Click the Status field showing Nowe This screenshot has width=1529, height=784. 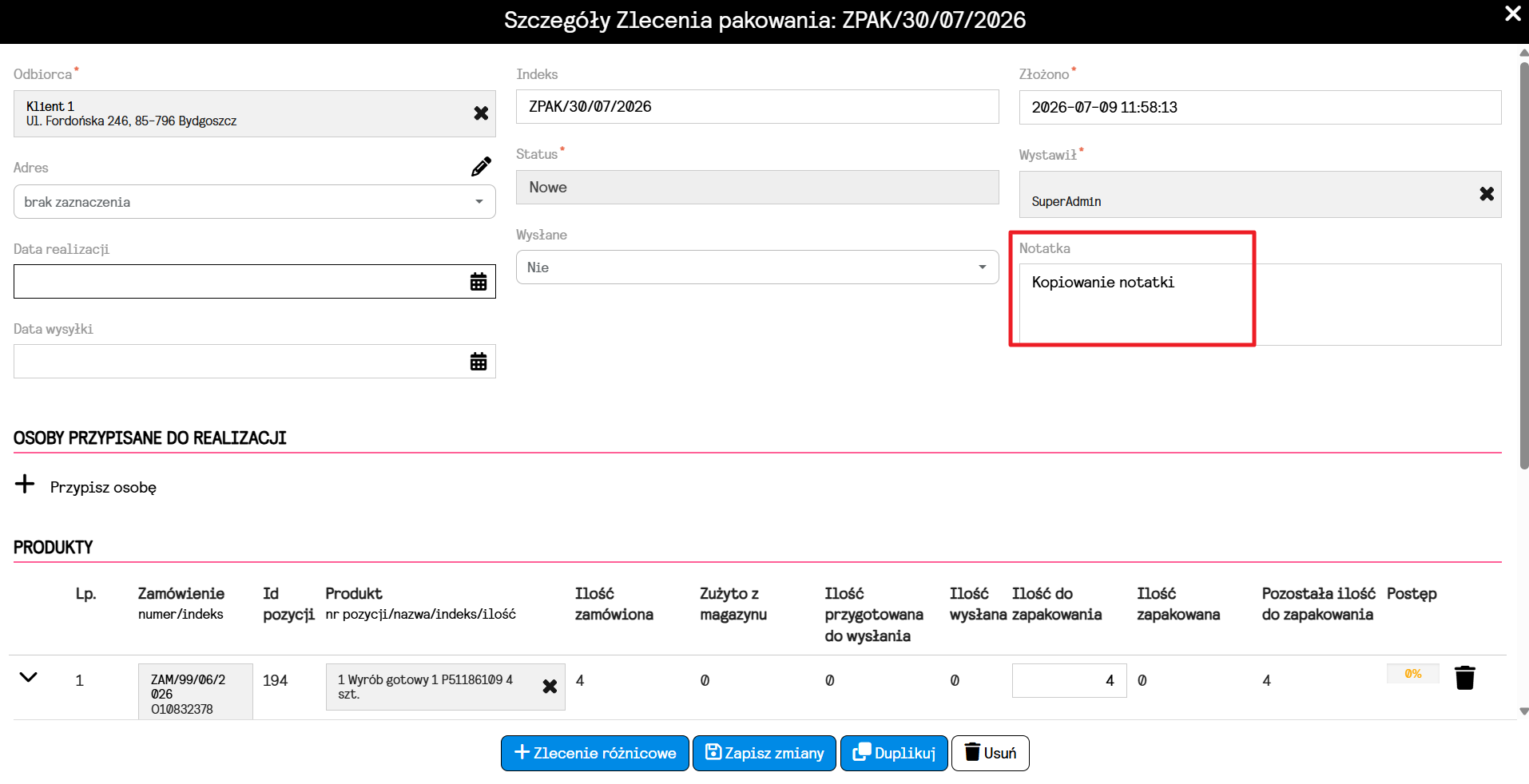click(757, 187)
